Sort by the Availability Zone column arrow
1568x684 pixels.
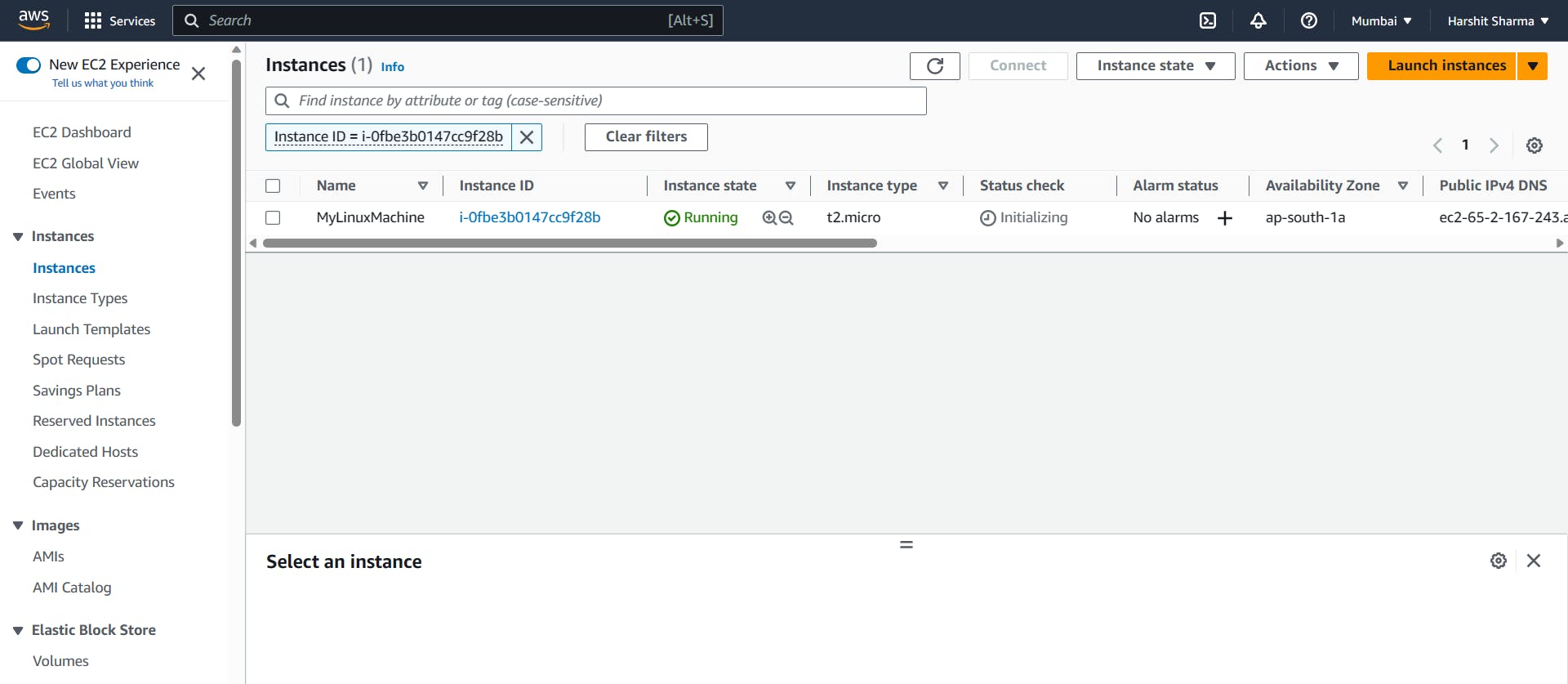pyautogui.click(x=1403, y=186)
